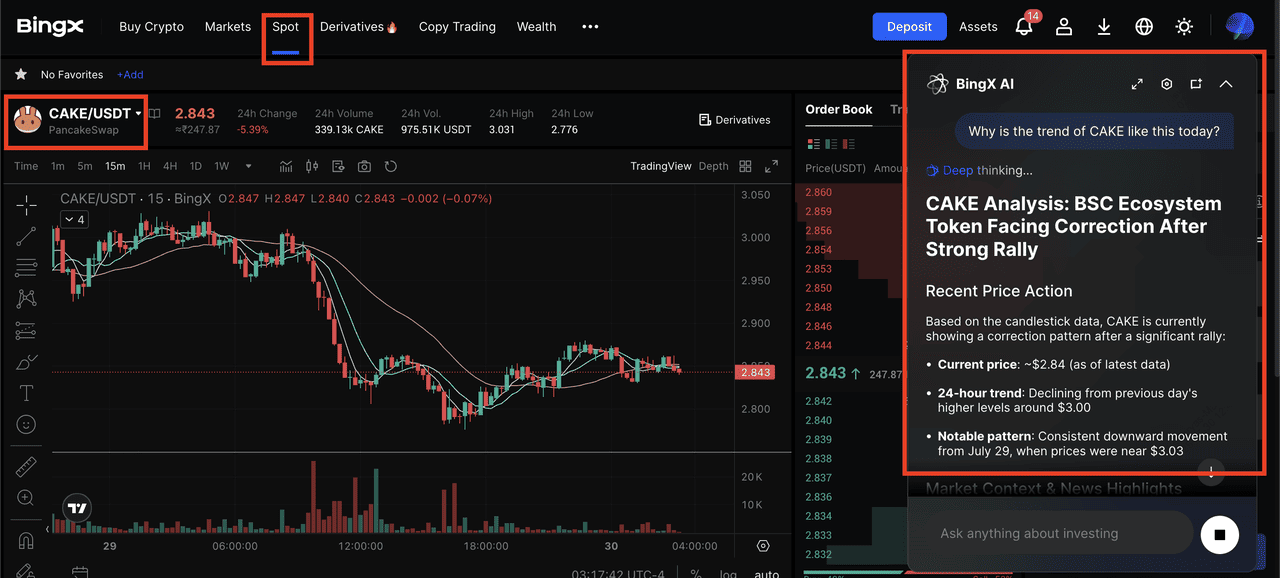
Task: Open chart settings hexagon icon
Action: pos(764,546)
